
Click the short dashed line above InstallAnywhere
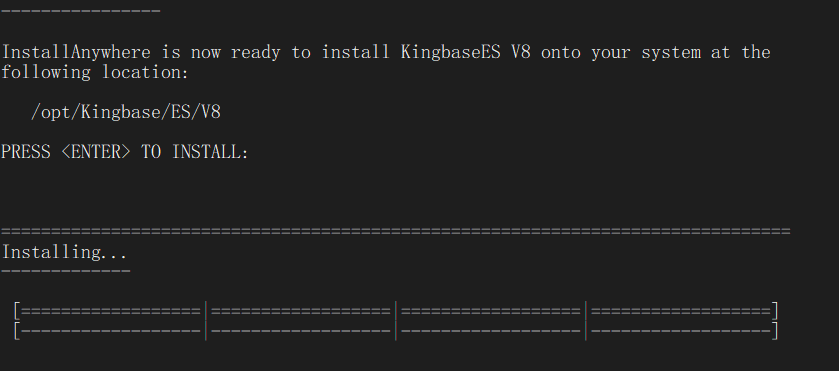coord(80,11)
